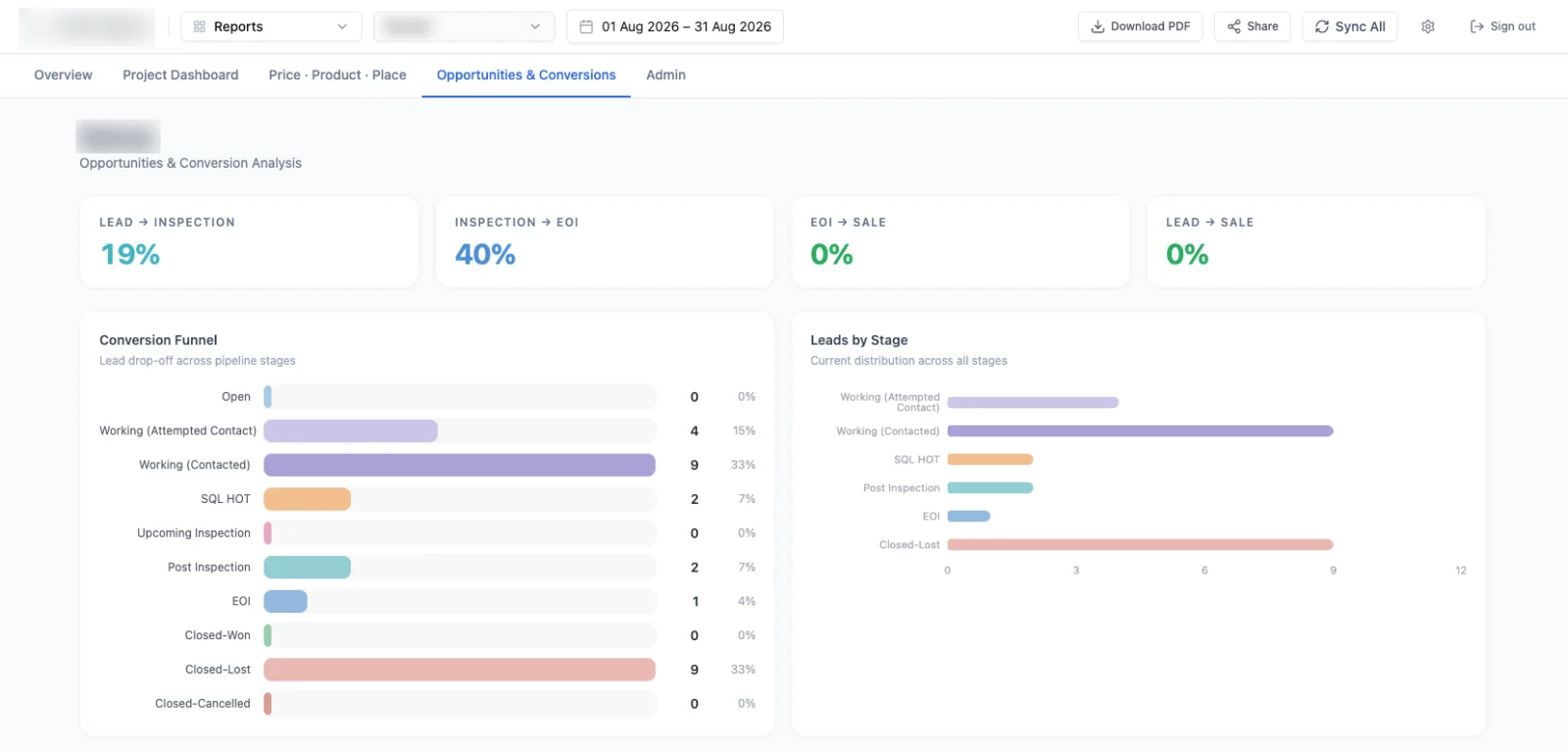Click the Upcoming Inspection row label
The height and width of the screenshot is (752, 1568).
pyautogui.click(x=194, y=533)
